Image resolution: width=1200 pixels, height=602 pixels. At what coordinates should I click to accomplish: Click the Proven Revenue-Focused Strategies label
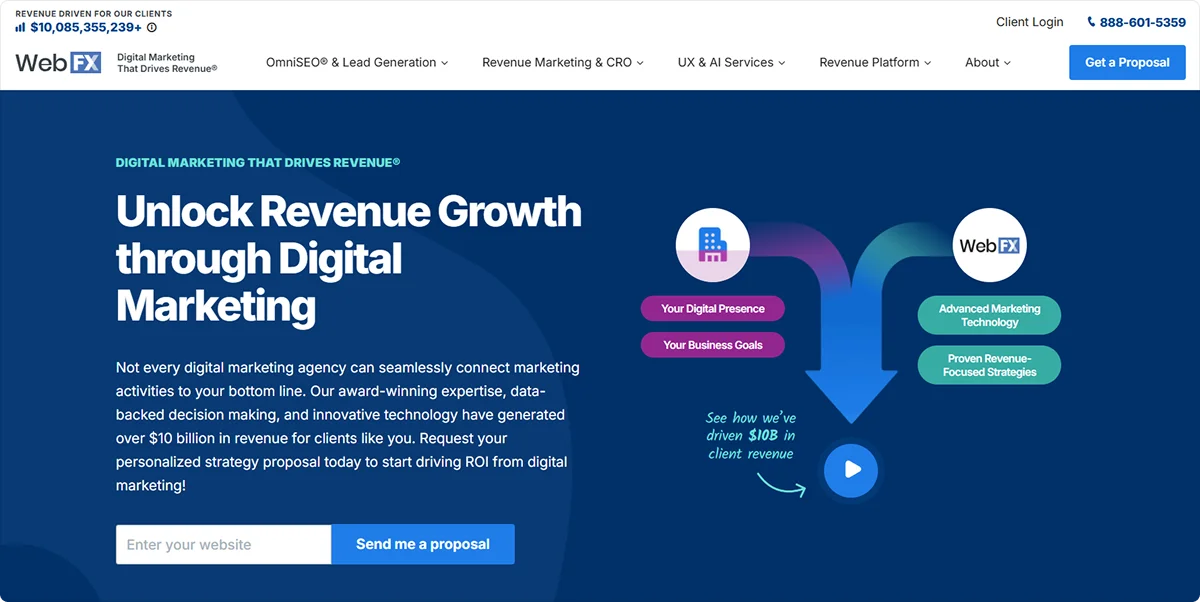click(x=989, y=365)
